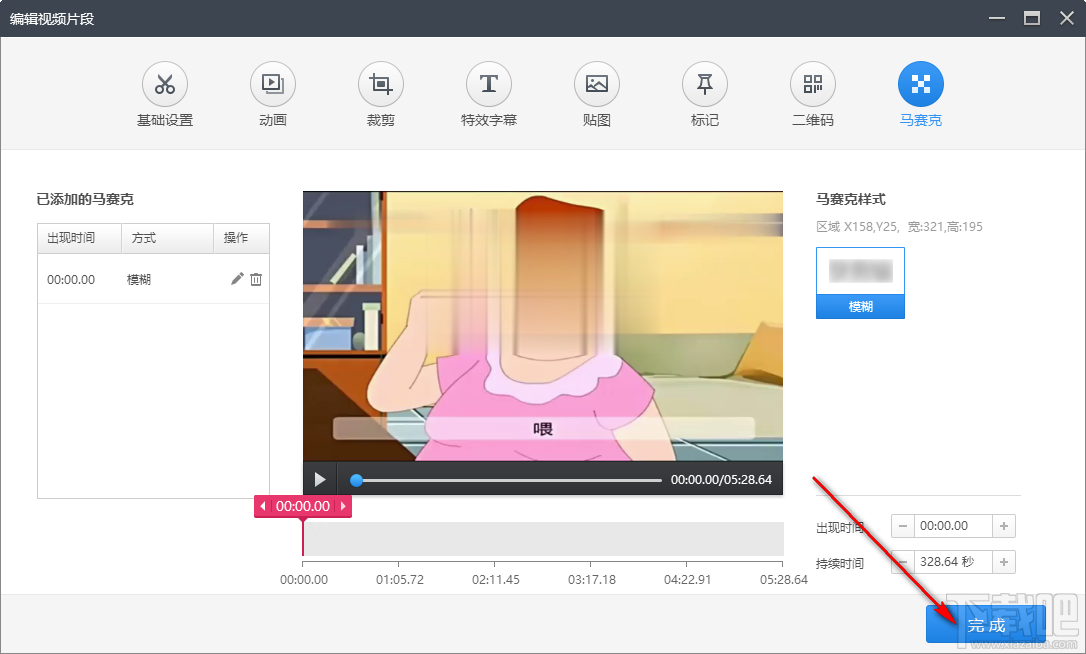The width and height of the screenshot is (1086, 654).
Task: Click the video progress slider handle
Action: coord(356,480)
